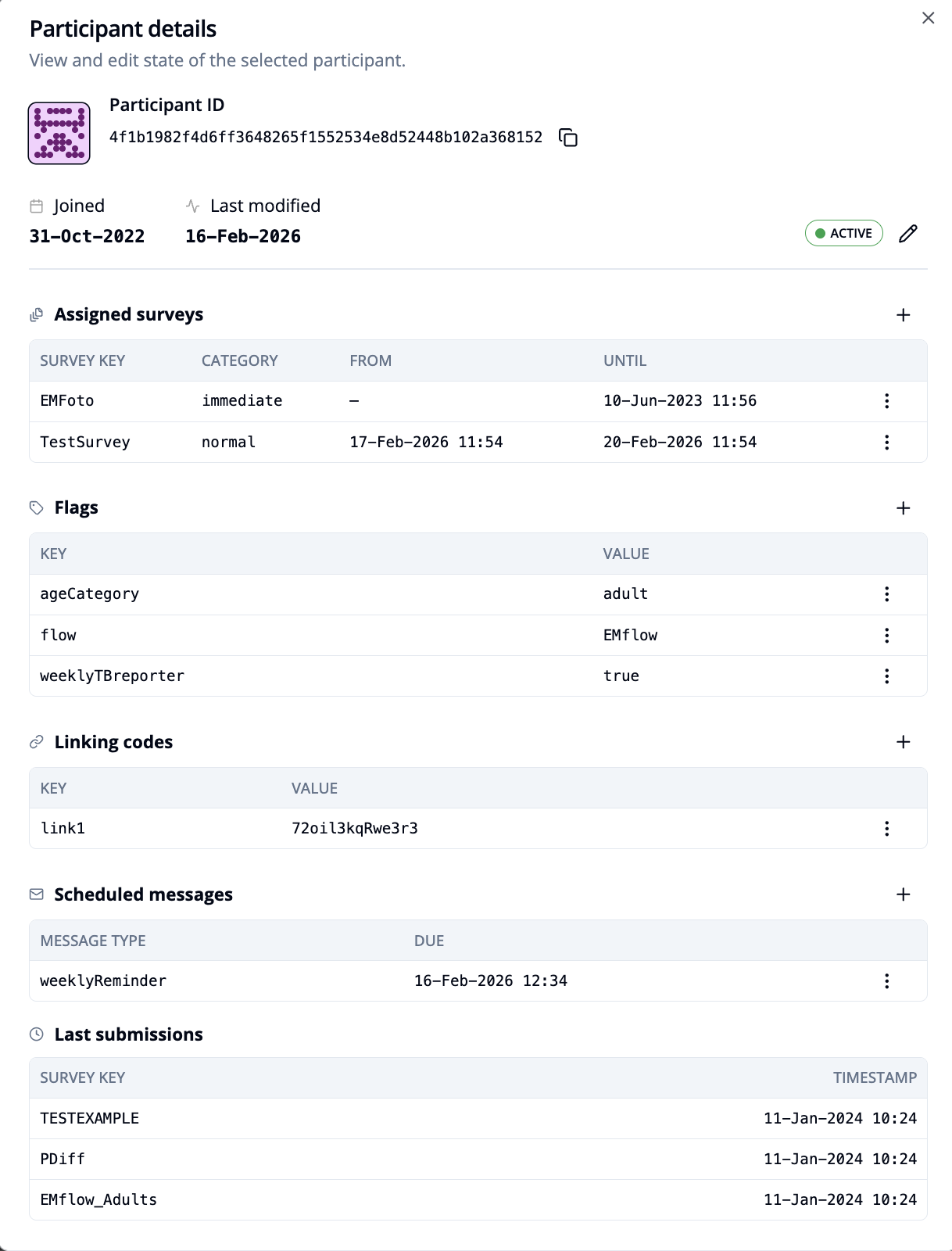This screenshot has height=1251, width=952.
Task: Open options menu for EMFoto survey
Action: coord(886,401)
